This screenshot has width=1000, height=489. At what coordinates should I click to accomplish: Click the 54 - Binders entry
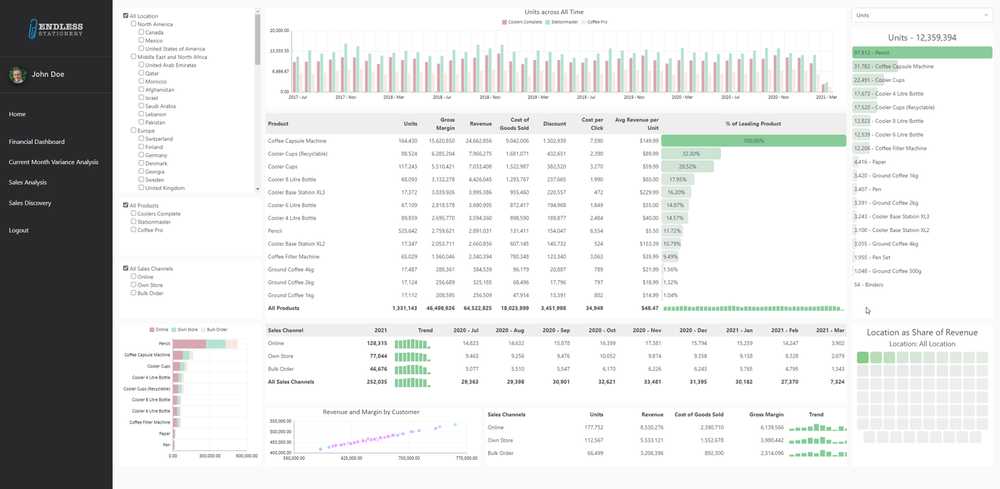point(867,285)
